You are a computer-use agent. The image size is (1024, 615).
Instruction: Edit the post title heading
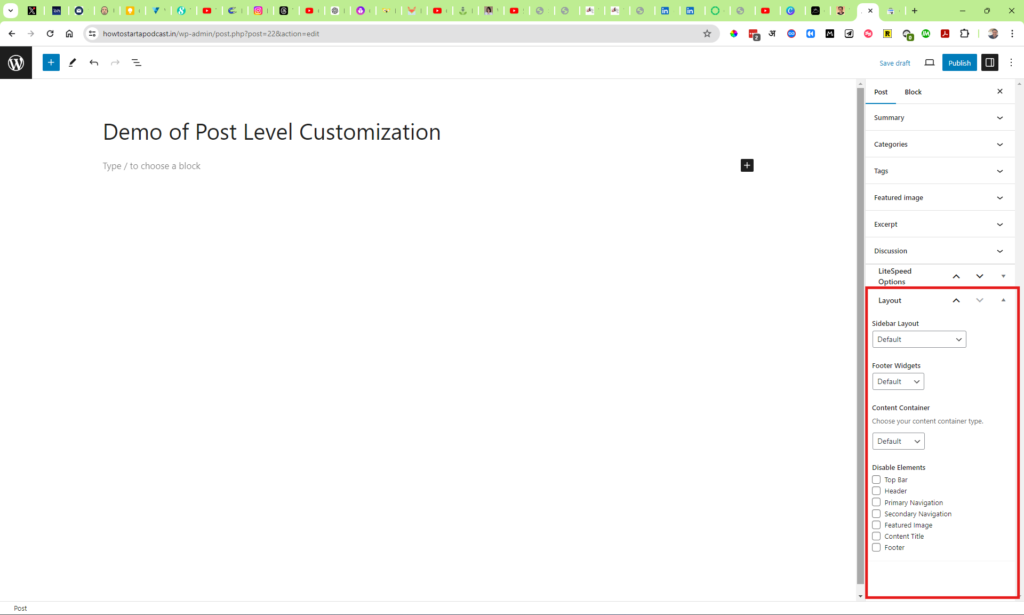tap(272, 132)
